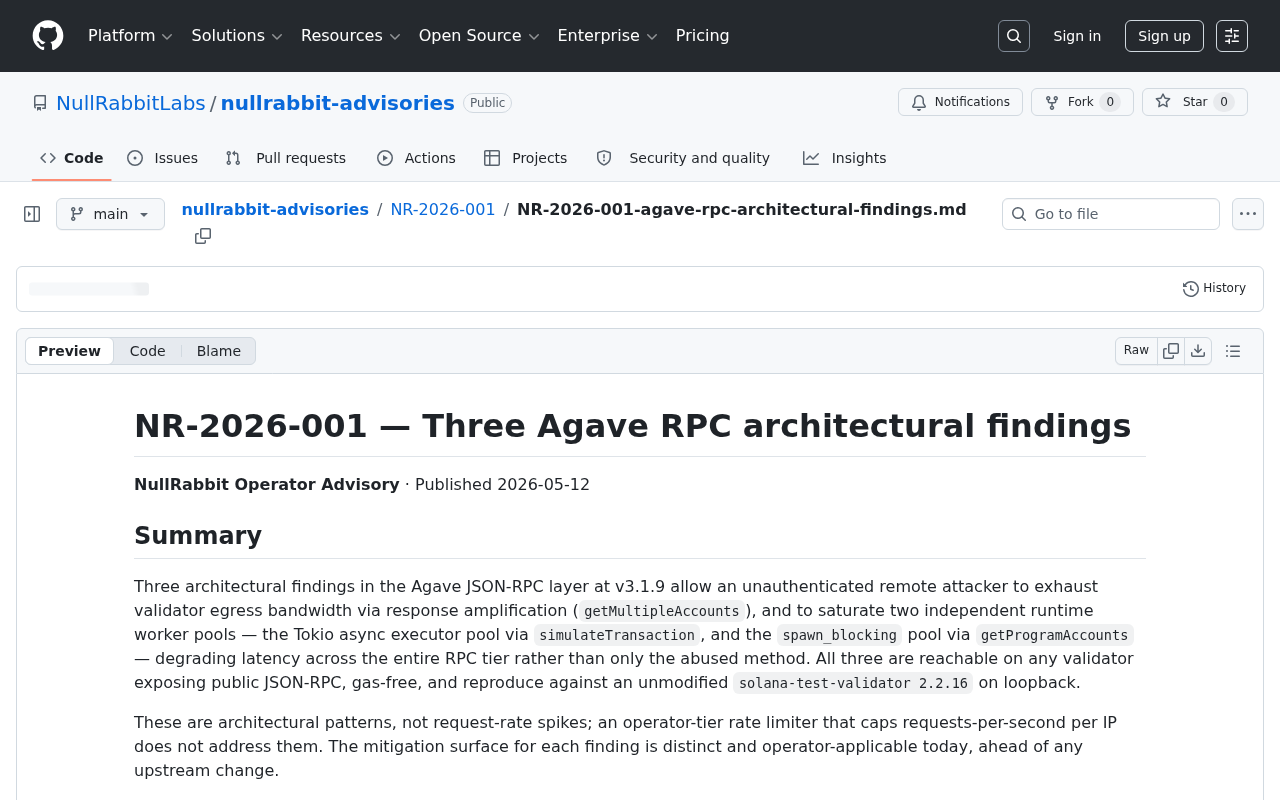Screen dimensions: 1280x800
Task: Navigate to the NR-2026-001 folder breadcrumb
Action: point(443,210)
